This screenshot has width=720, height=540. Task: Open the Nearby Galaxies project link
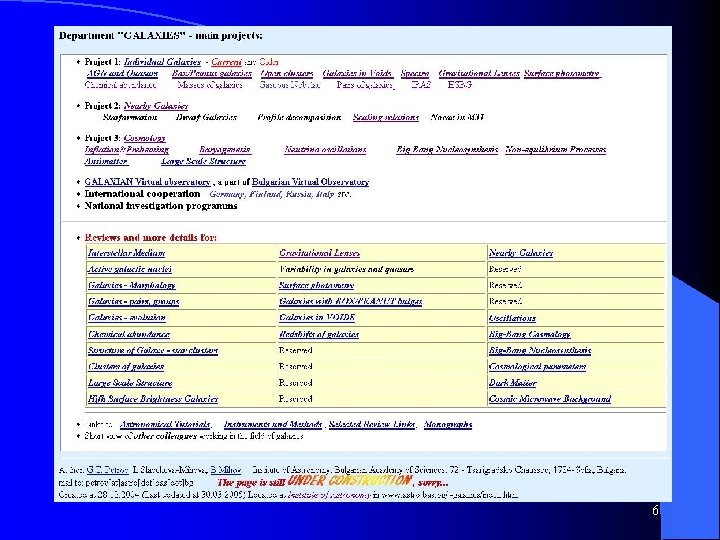coord(156,106)
